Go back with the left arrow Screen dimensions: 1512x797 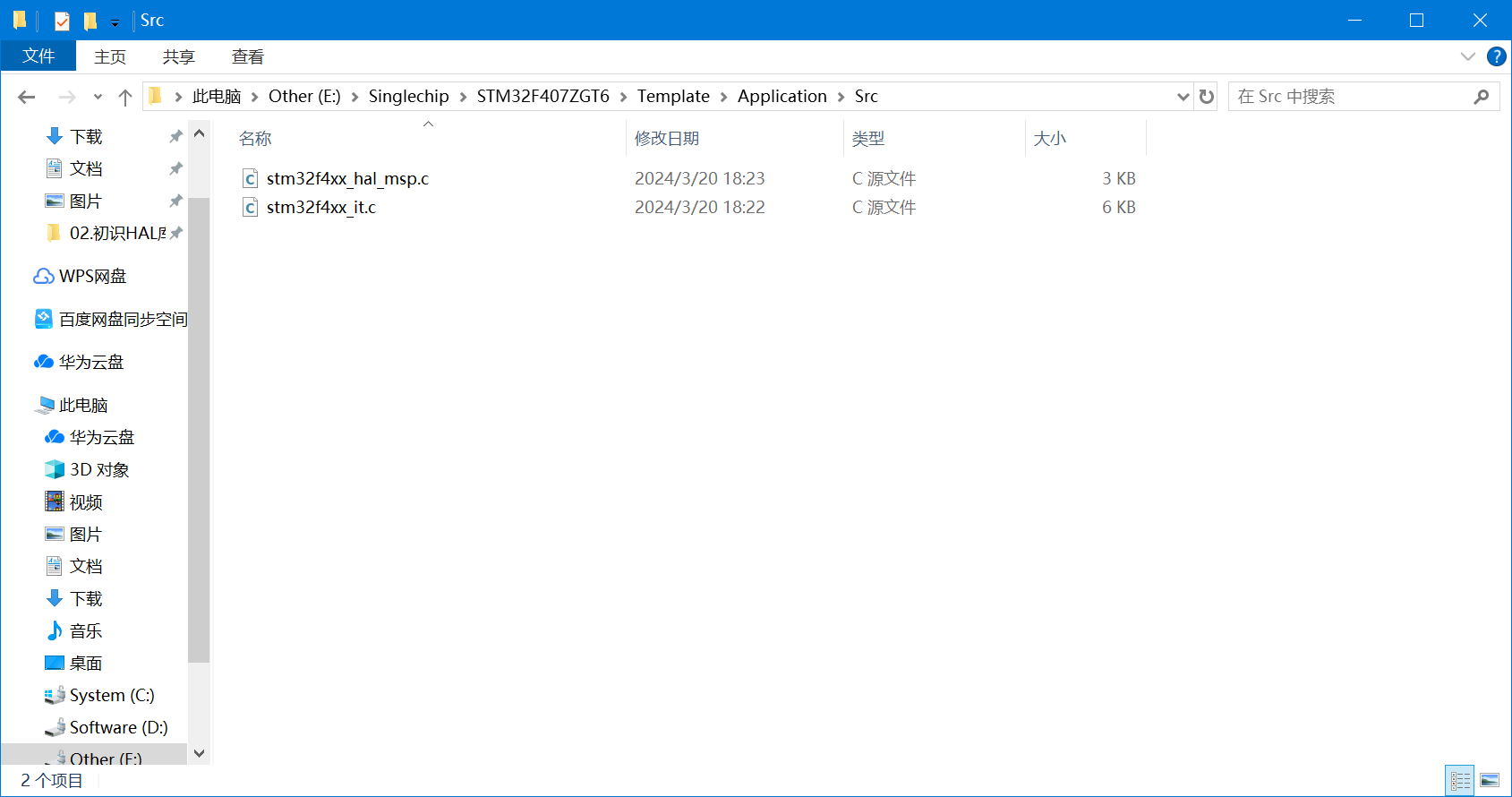(x=27, y=97)
